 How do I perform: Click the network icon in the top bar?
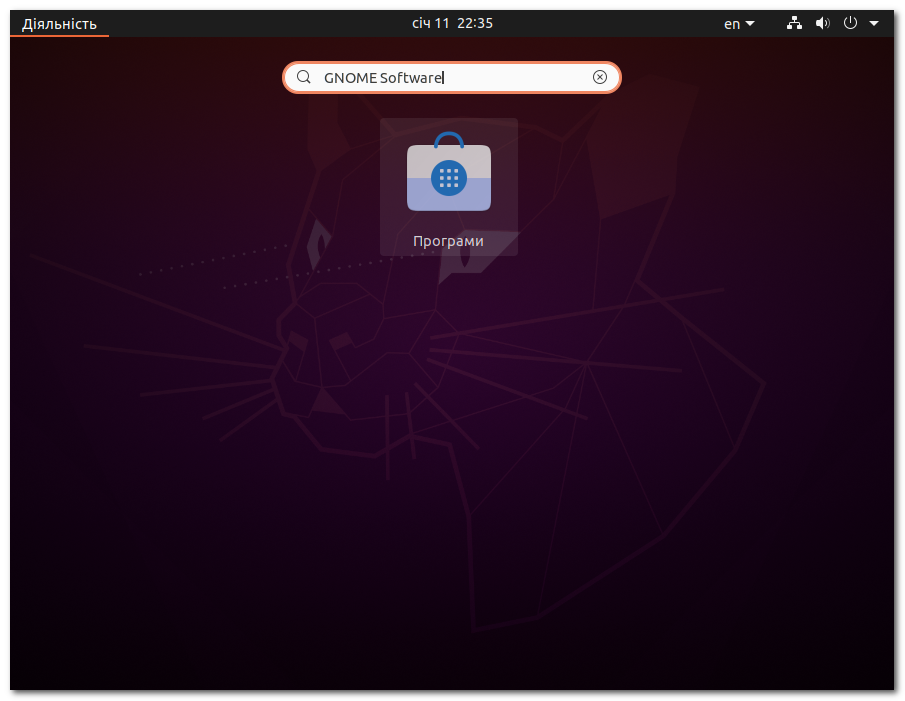click(x=794, y=22)
